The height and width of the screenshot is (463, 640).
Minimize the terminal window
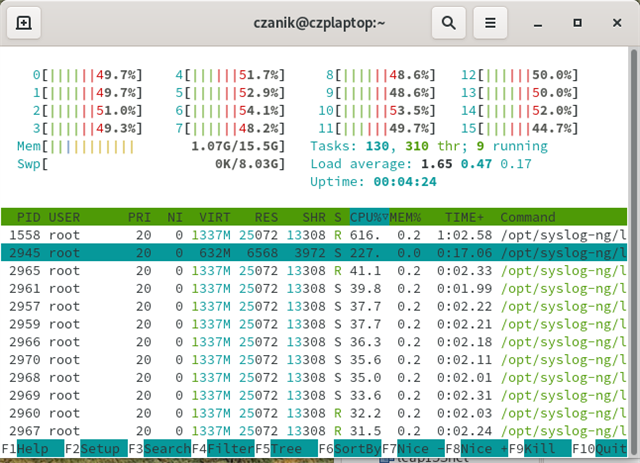pyautogui.click(x=538, y=23)
